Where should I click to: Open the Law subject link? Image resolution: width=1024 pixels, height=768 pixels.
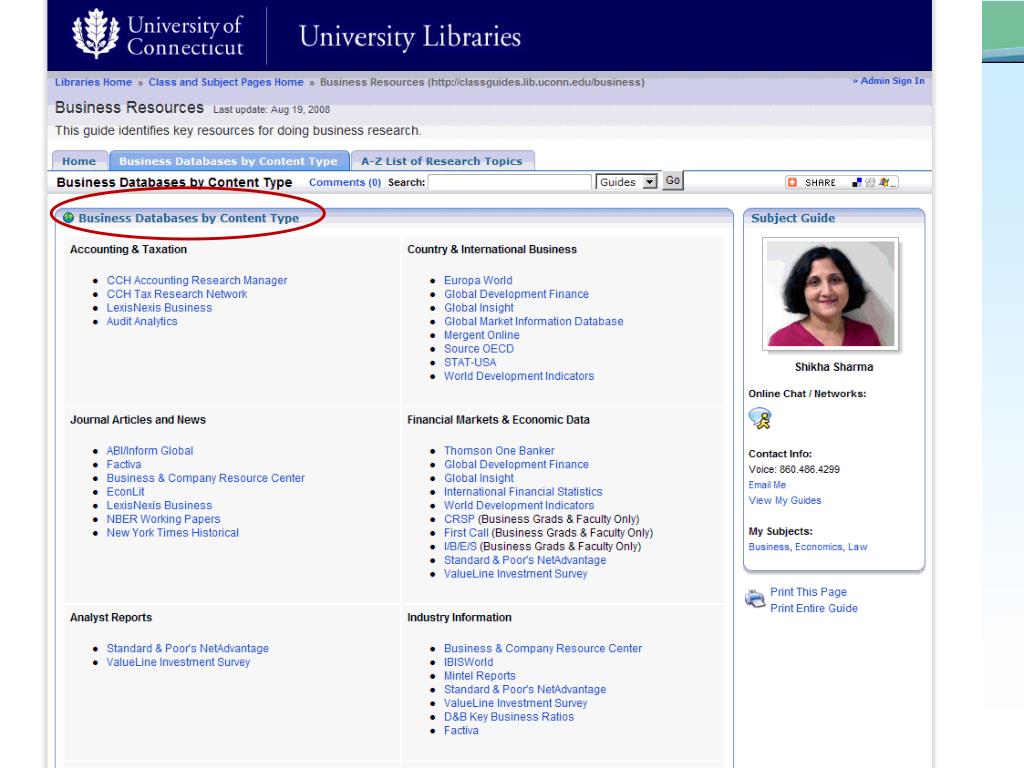tap(857, 547)
